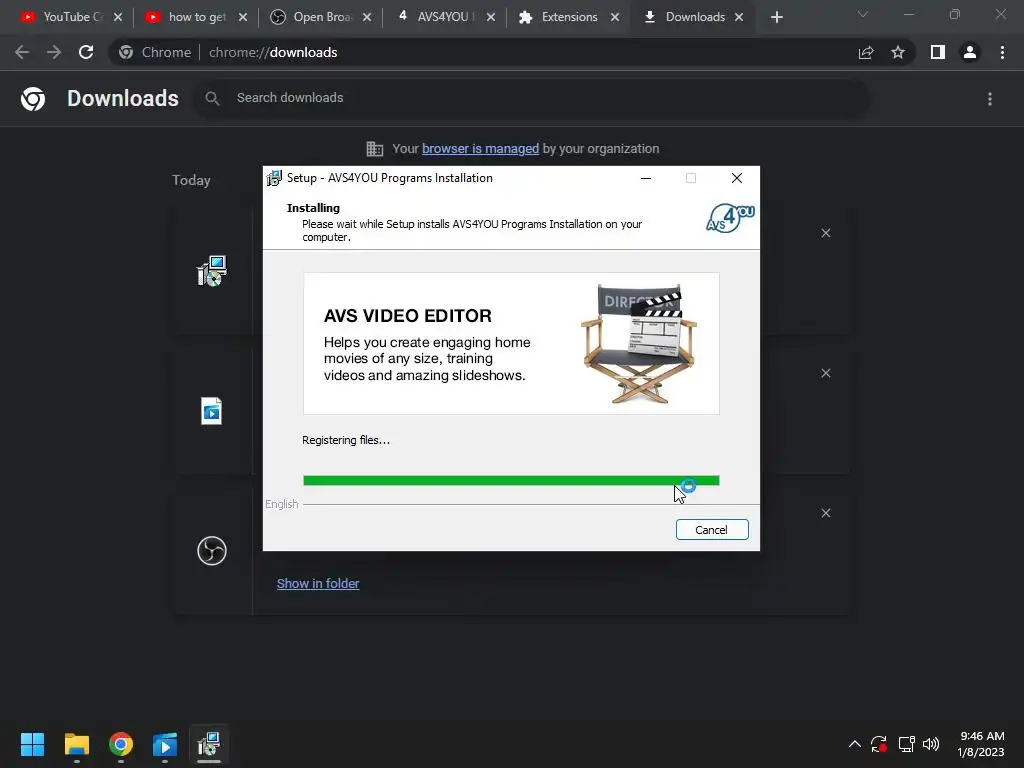Cancel the AVS4YOU installation

712,530
